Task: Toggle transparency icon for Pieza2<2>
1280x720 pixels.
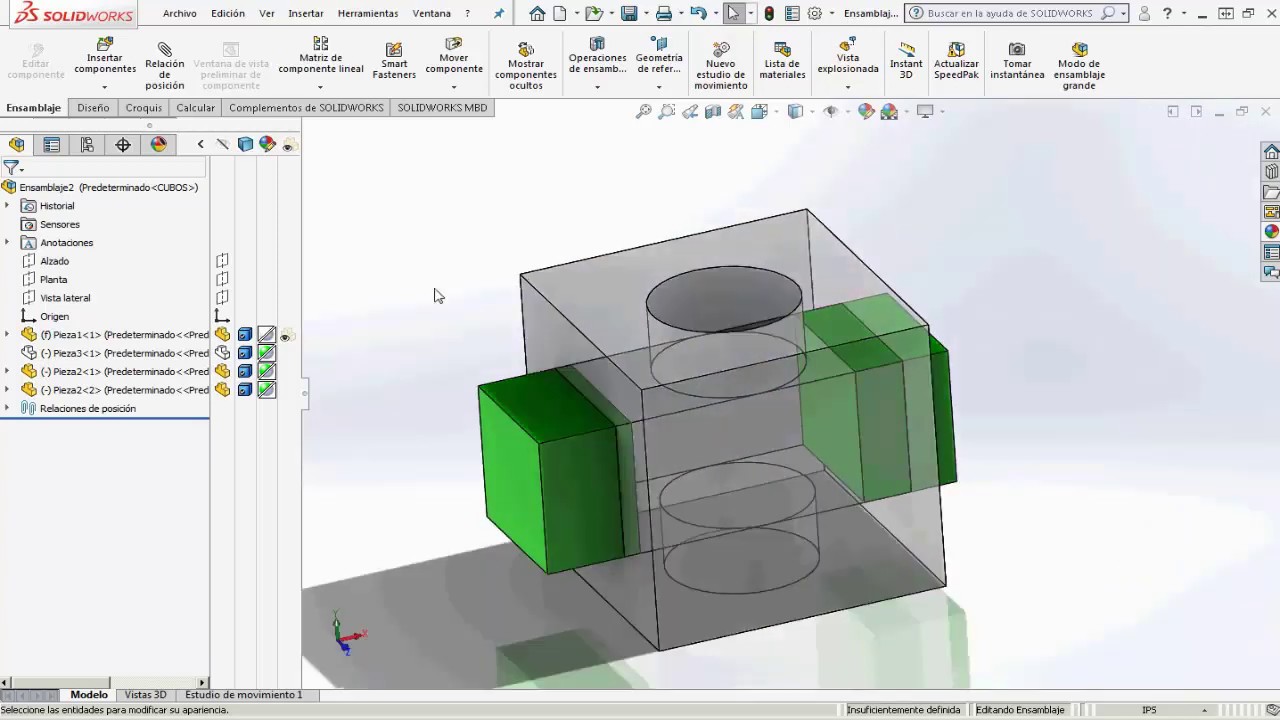Action: pos(266,390)
